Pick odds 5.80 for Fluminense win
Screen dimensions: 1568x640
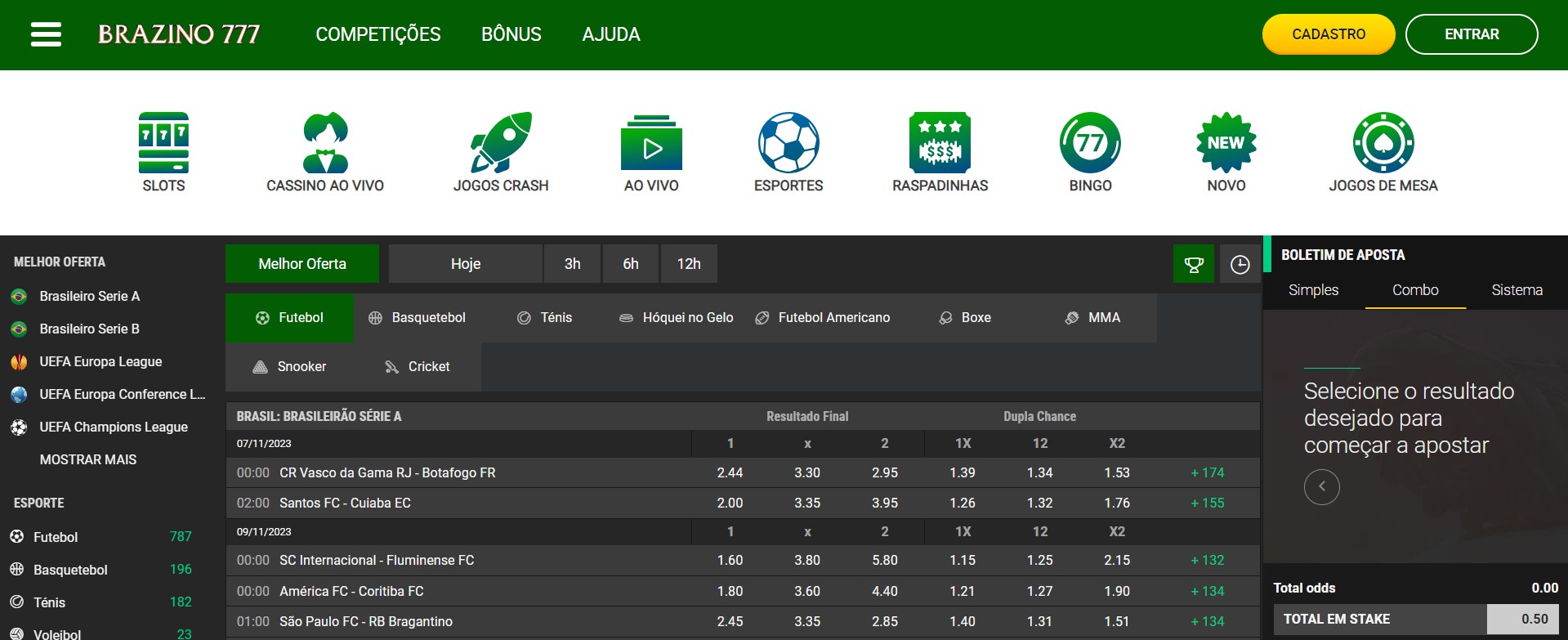884,560
